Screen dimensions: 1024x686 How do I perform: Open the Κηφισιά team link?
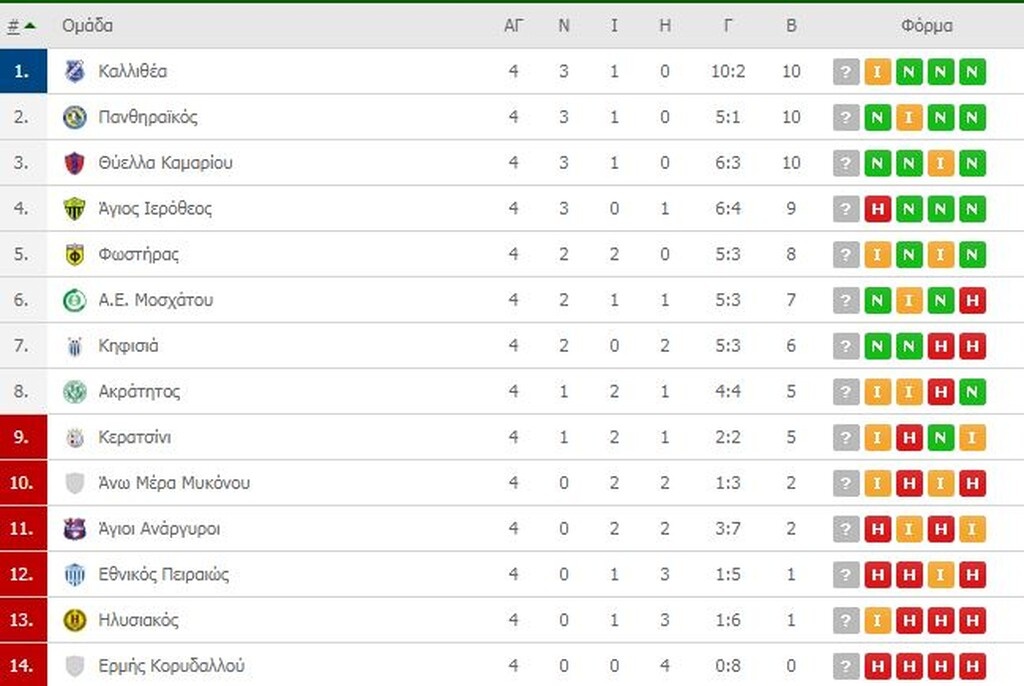(128, 346)
